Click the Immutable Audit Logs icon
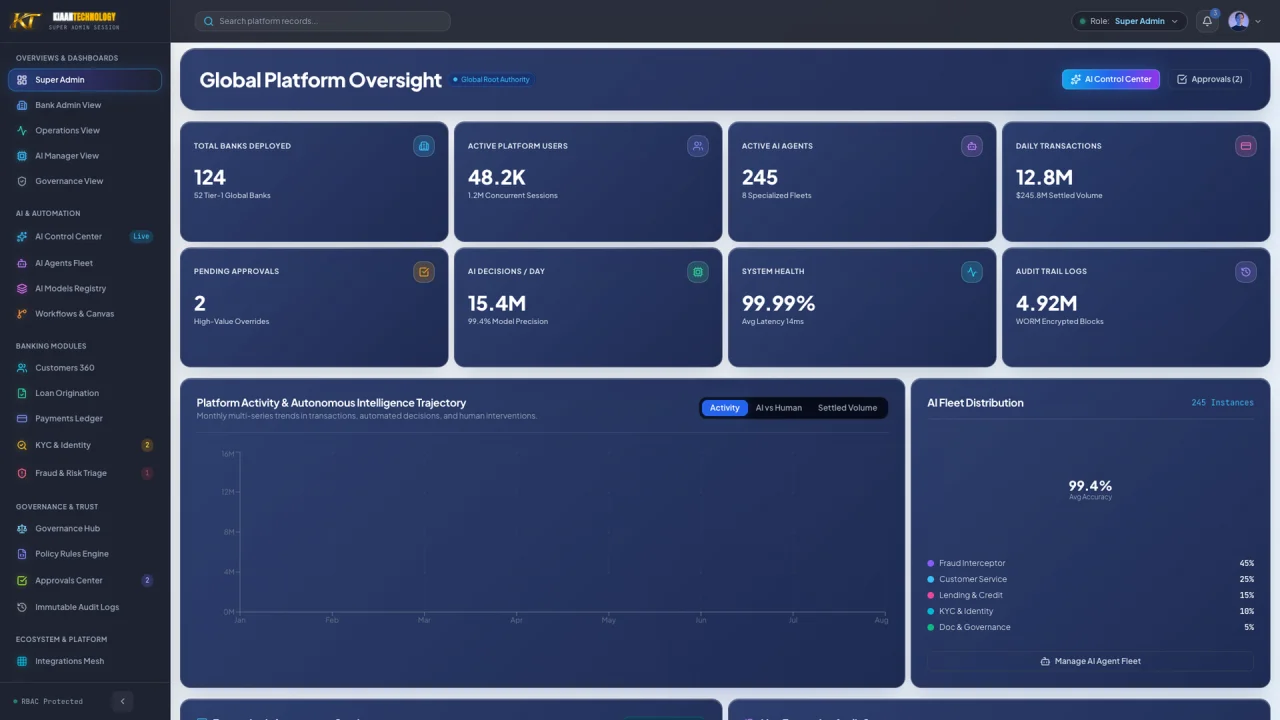 pos(23,607)
